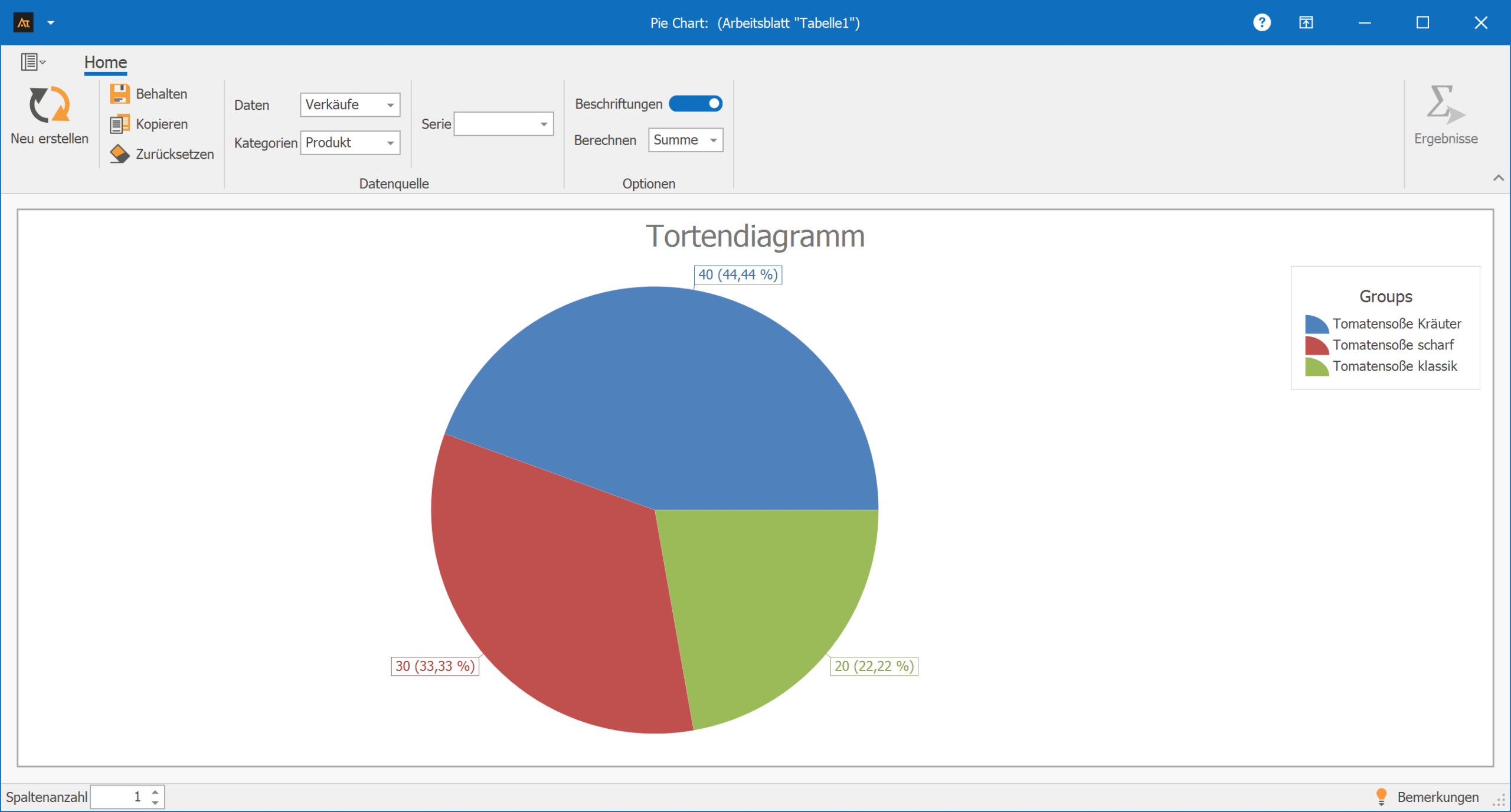Collapse the ribbon with the chevron

click(1498, 178)
